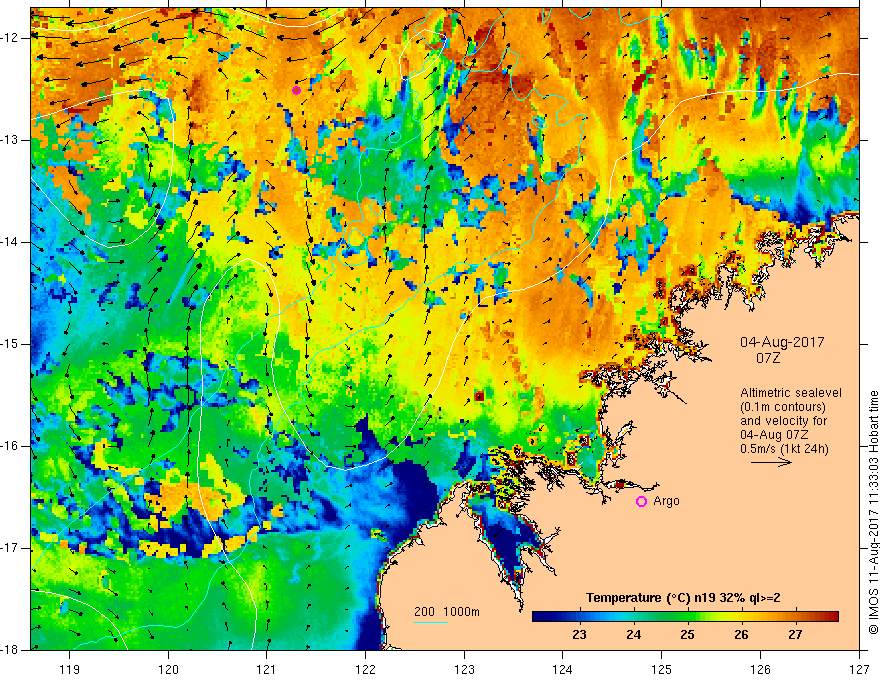This screenshot has height=680, width=880.
Task: Click the 124 longitude axis label
Action: pos(563,669)
